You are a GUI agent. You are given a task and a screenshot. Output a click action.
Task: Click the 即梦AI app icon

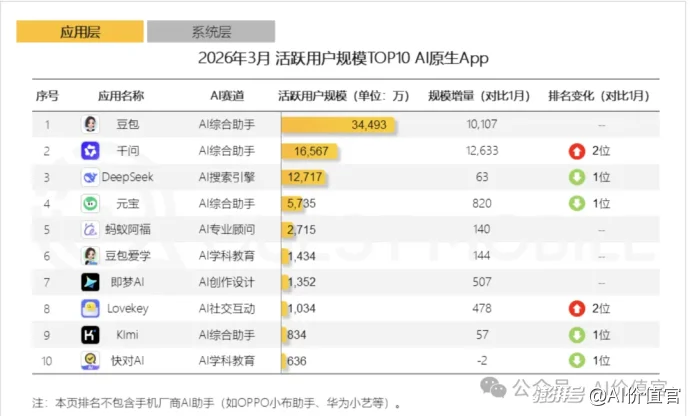coord(90,282)
